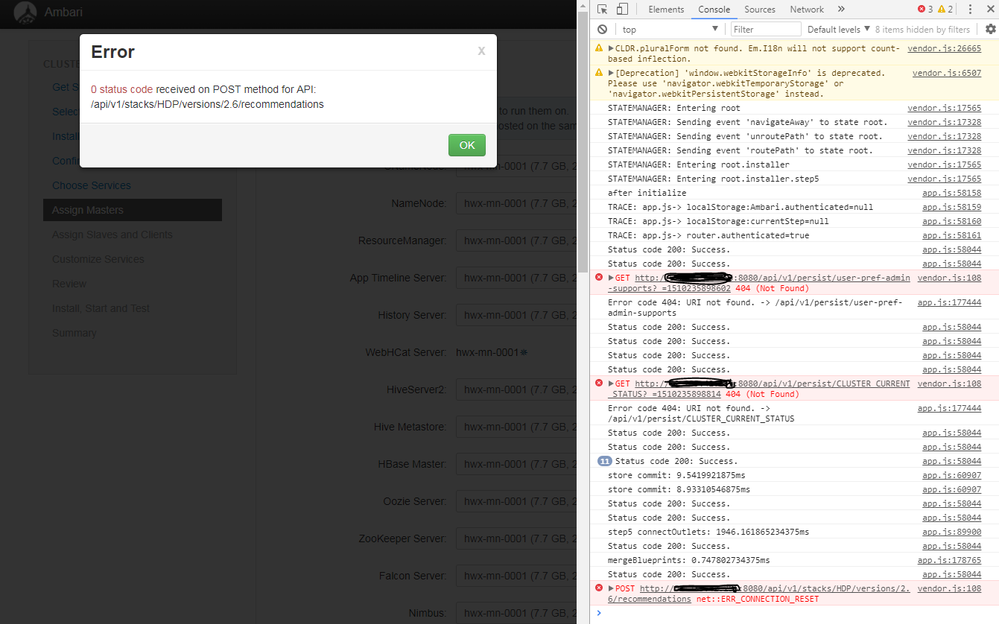The height and width of the screenshot is (624, 999).
Task: Click OK in the Error dialog
Action: (x=466, y=145)
